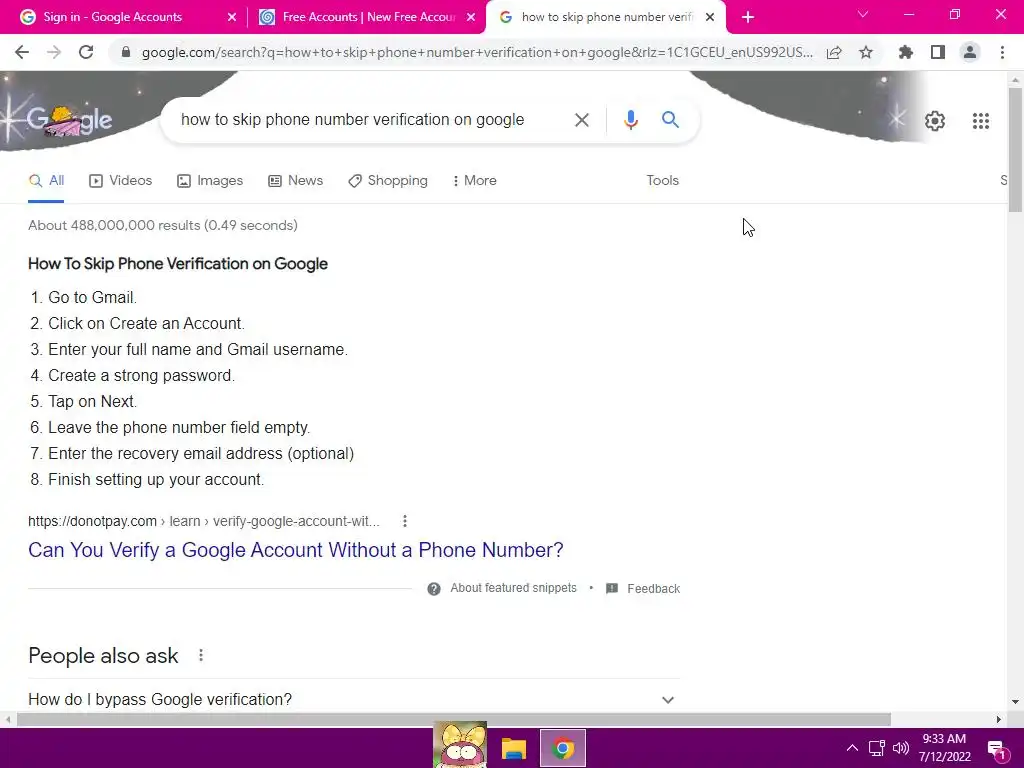Screen dimensions: 1024x768
Task: Clear the search box with X
Action: point(581,120)
